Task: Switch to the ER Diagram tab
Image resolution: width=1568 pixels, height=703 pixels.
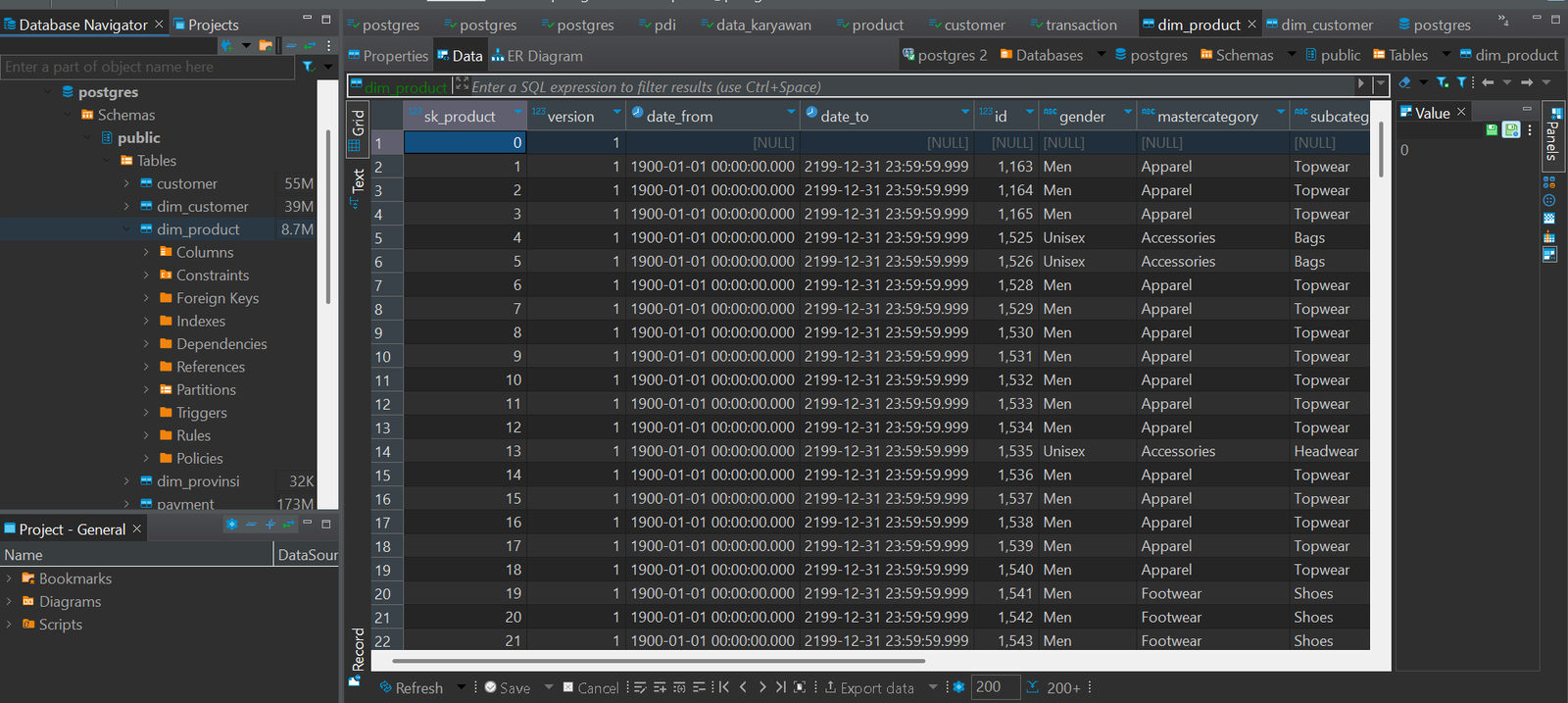Action: click(x=537, y=56)
